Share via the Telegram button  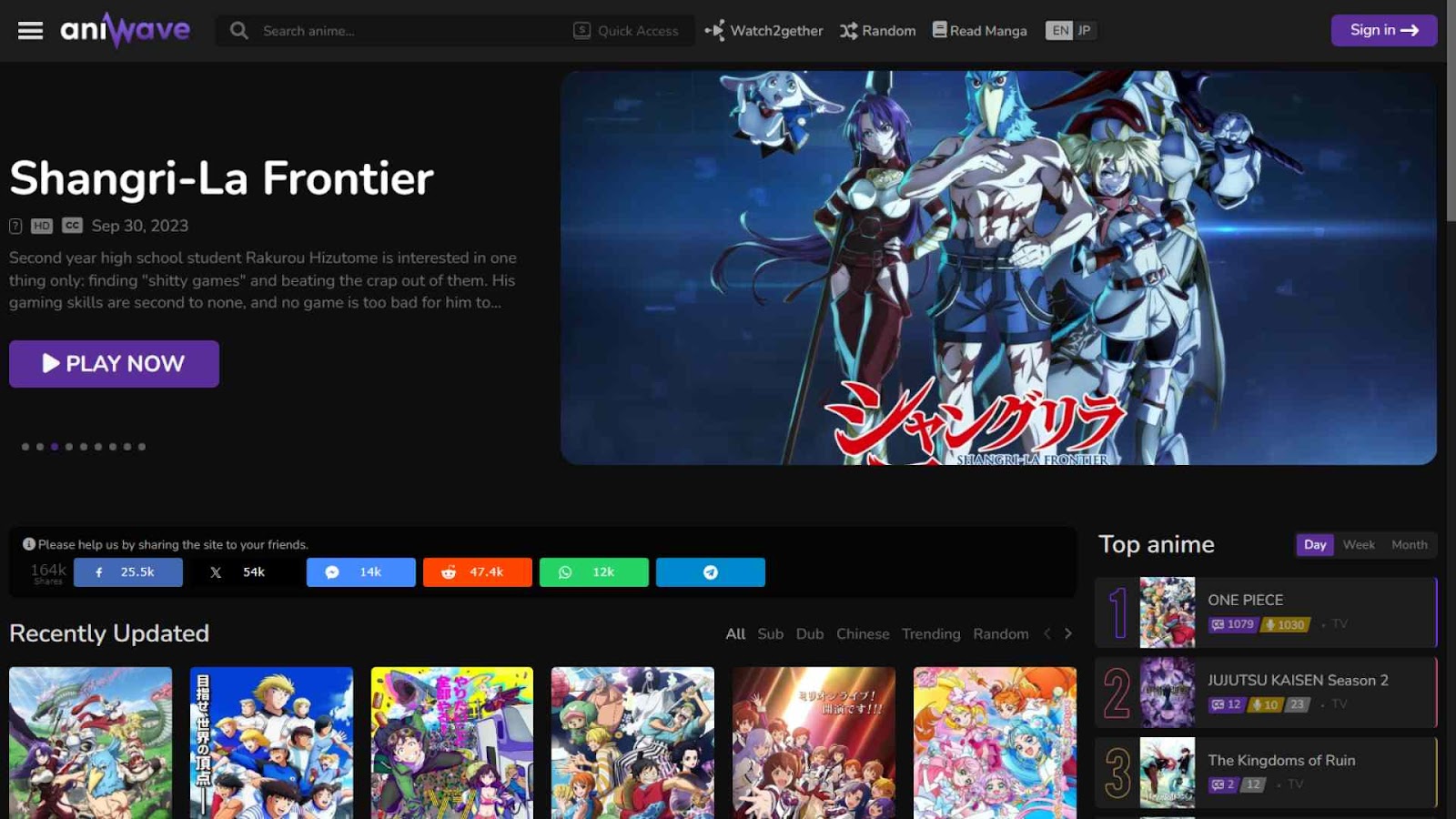pyautogui.click(x=711, y=572)
